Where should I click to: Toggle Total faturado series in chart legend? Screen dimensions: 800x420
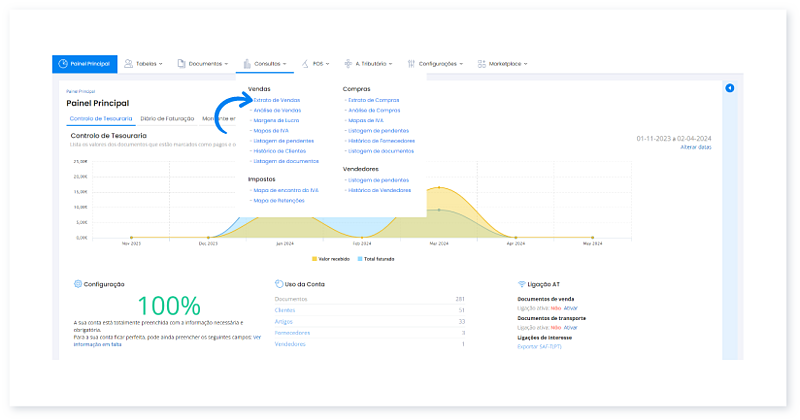[x=375, y=258]
